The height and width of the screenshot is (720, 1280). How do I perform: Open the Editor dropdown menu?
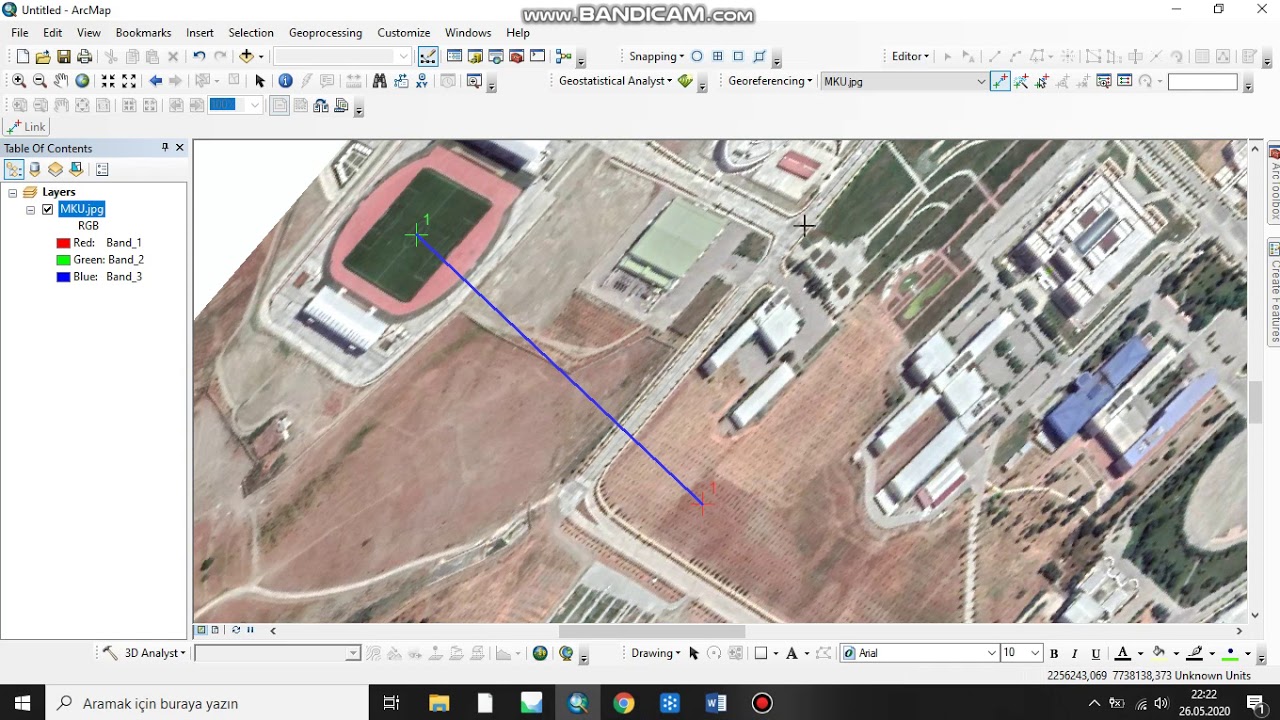tap(910, 57)
